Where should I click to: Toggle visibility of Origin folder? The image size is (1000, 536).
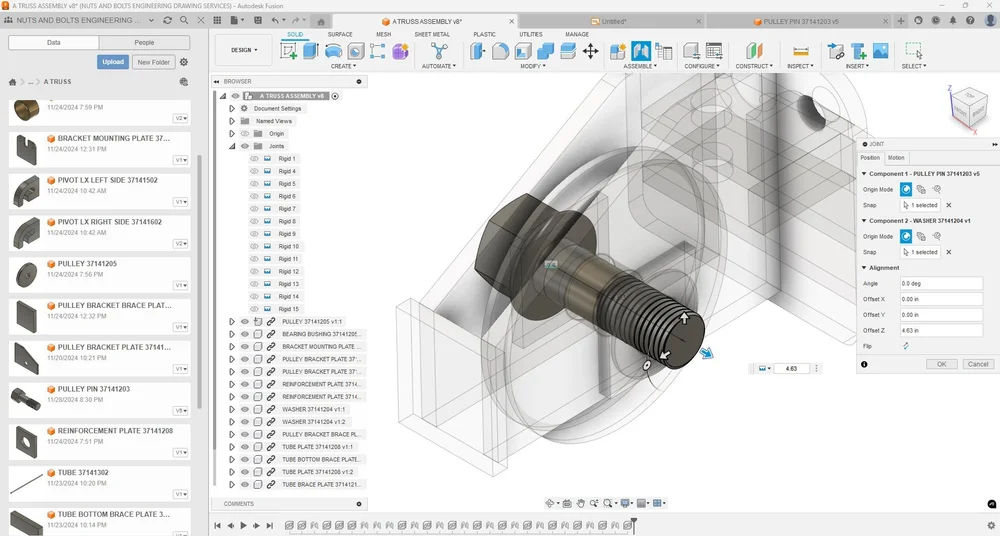(245, 134)
